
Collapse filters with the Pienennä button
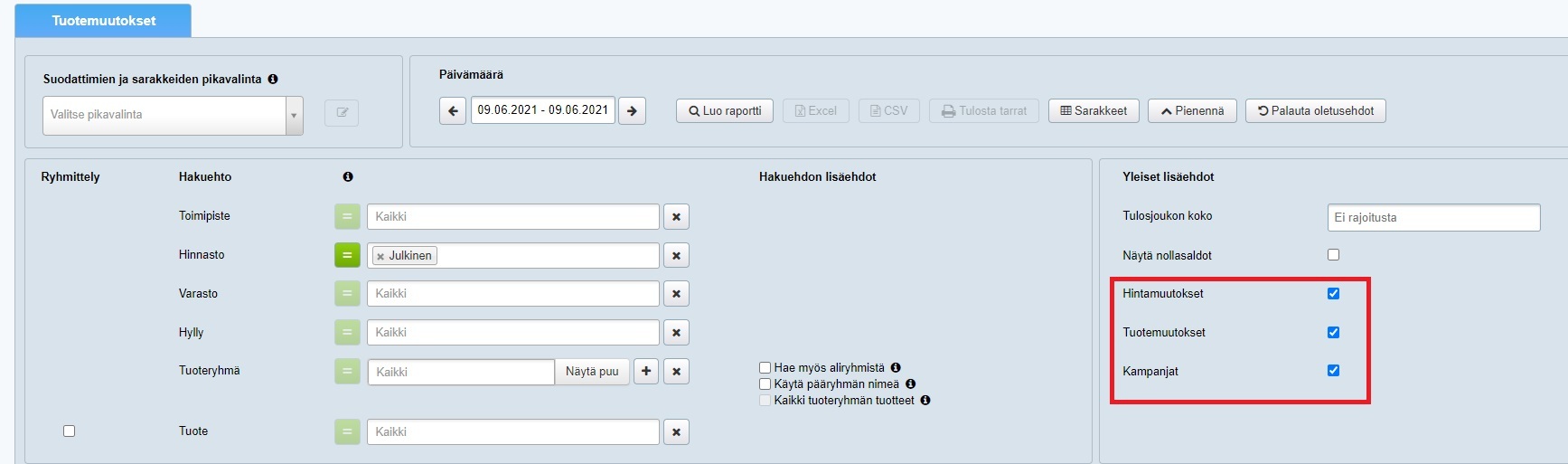pyautogui.click(x=1191, y=111)
